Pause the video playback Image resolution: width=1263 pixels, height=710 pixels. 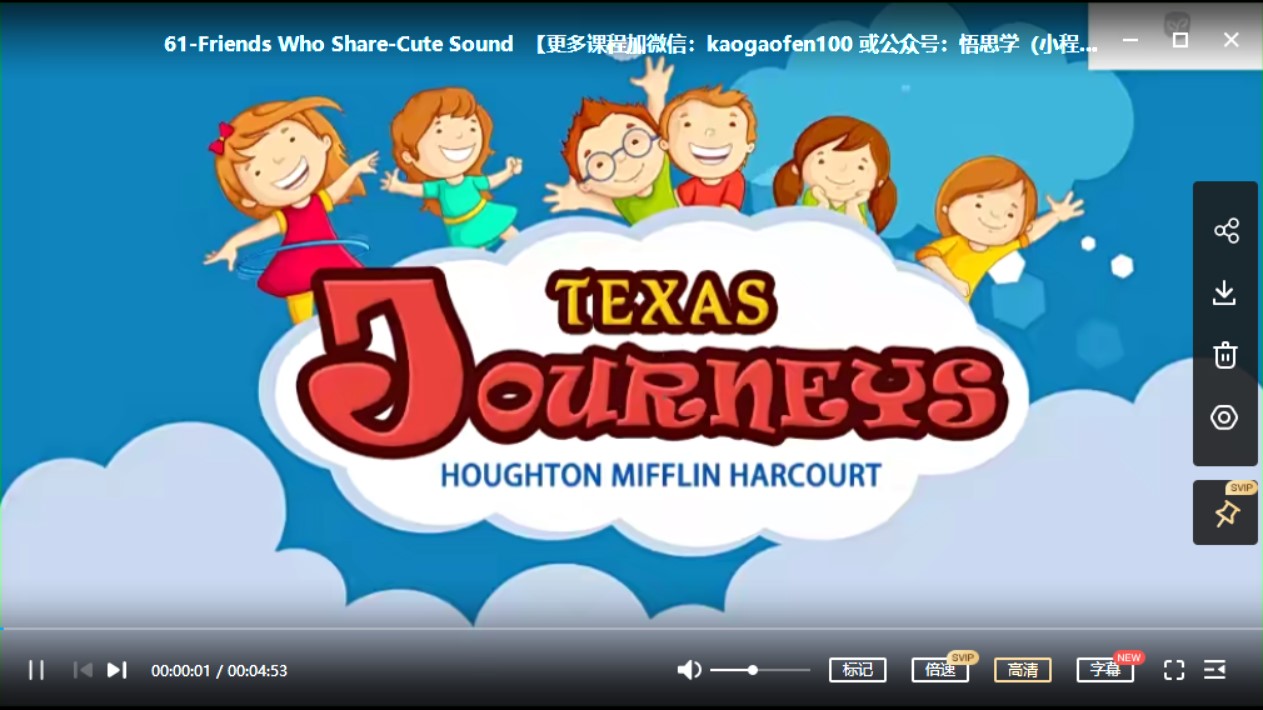coord(36,670)
